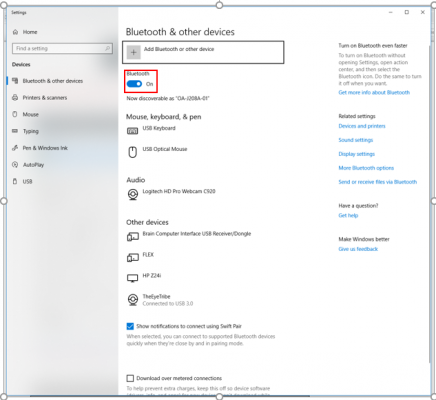This screenshot has height=400, width=436.
Task: Turn off the Bluetooth toggle
Action: point(134,84)
